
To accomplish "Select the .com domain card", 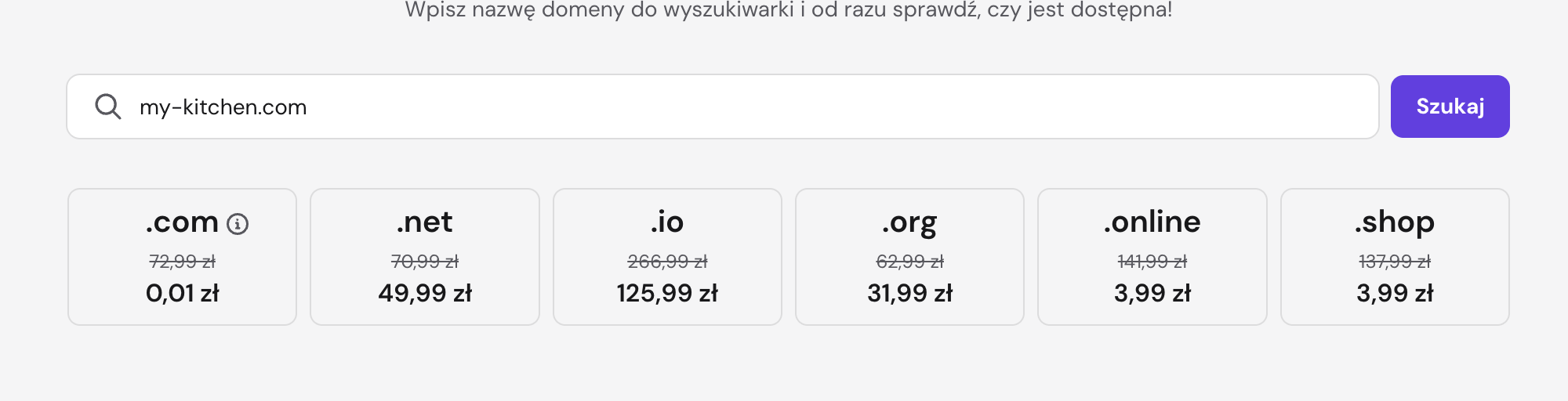I will coord(183,257).
